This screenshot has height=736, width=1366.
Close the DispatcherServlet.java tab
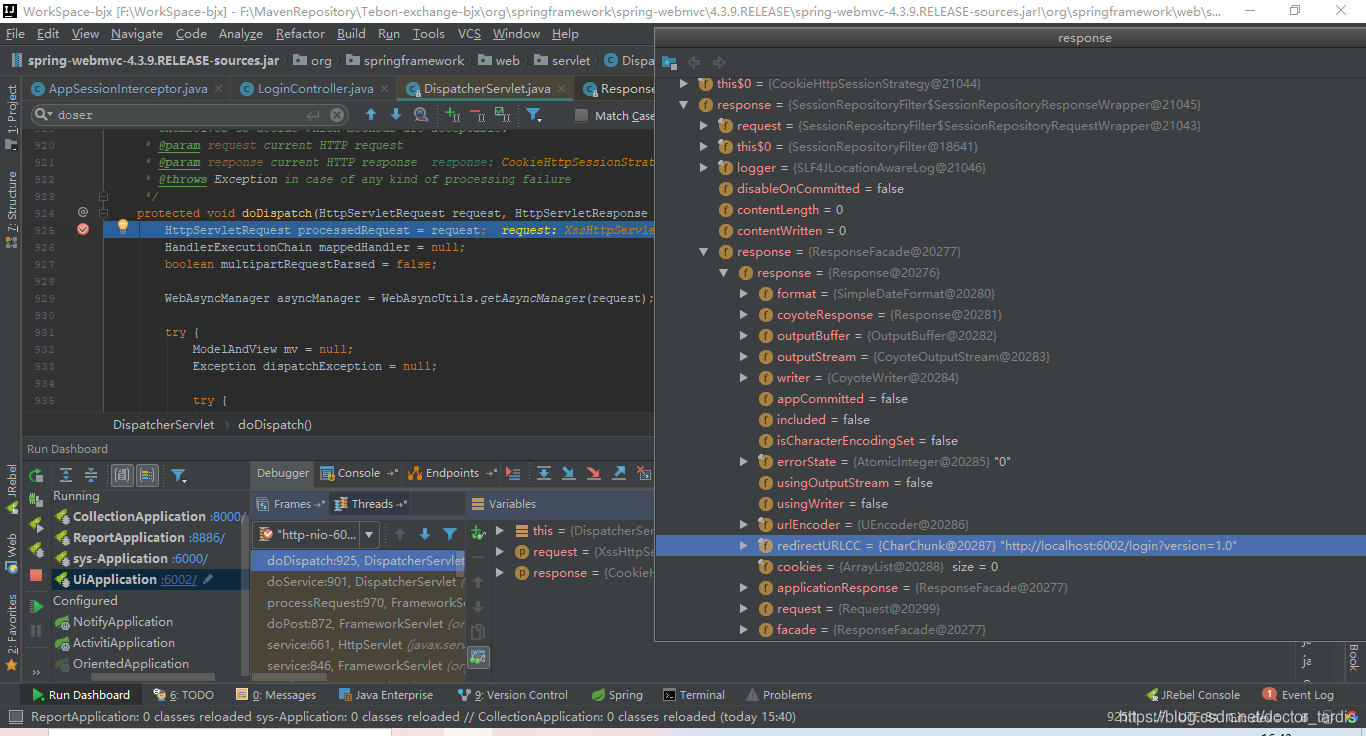point(560,89)
